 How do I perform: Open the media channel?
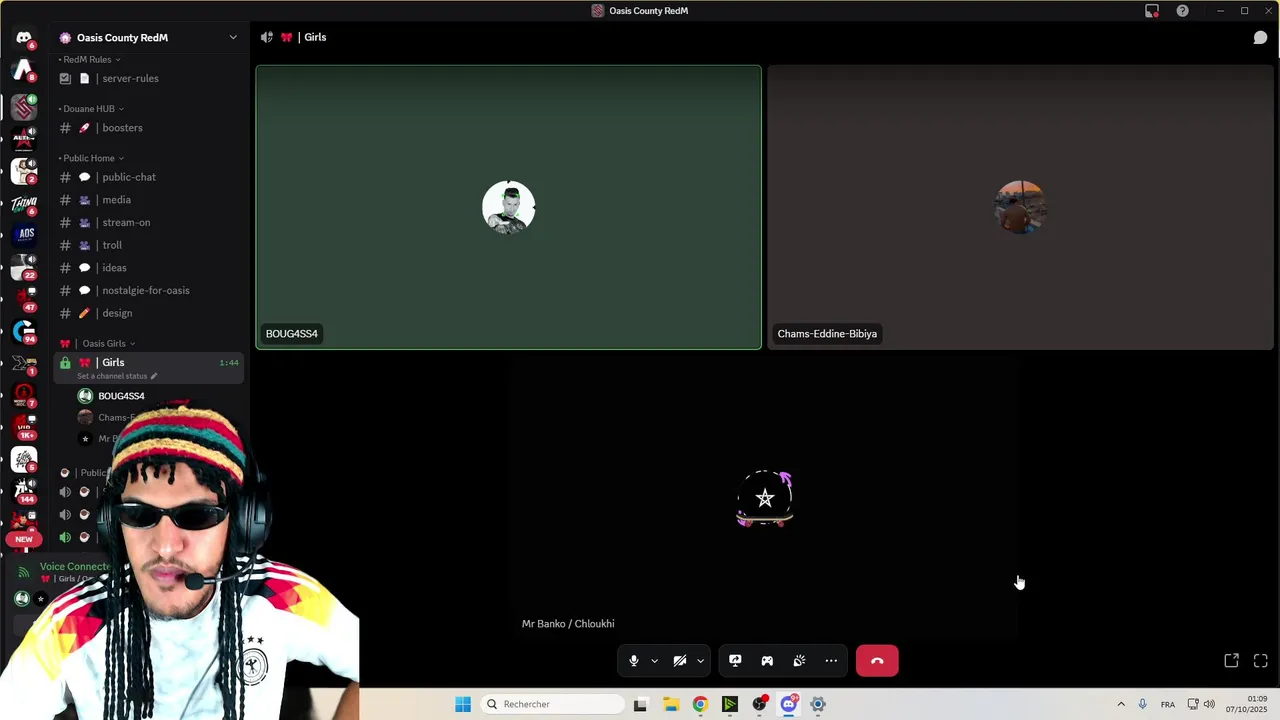pos(149,200)
